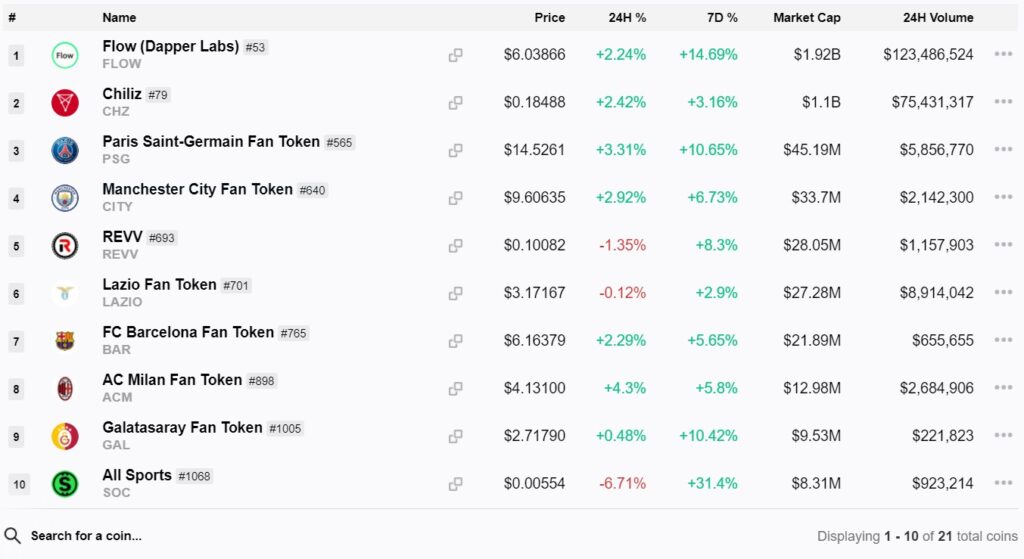Click Flow price $6.03866

tap(534, 54)
